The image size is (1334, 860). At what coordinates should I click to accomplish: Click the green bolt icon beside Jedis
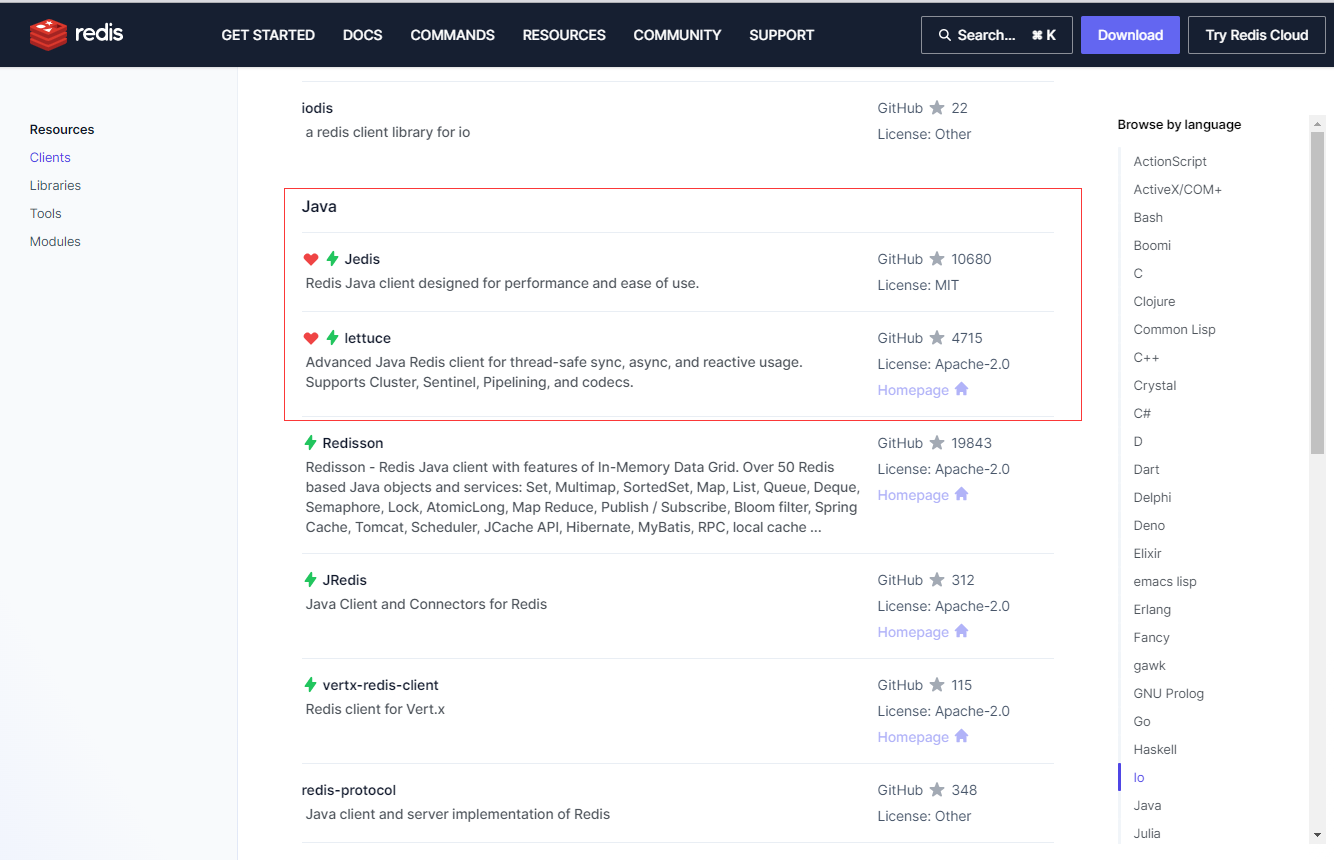[333, 259]
